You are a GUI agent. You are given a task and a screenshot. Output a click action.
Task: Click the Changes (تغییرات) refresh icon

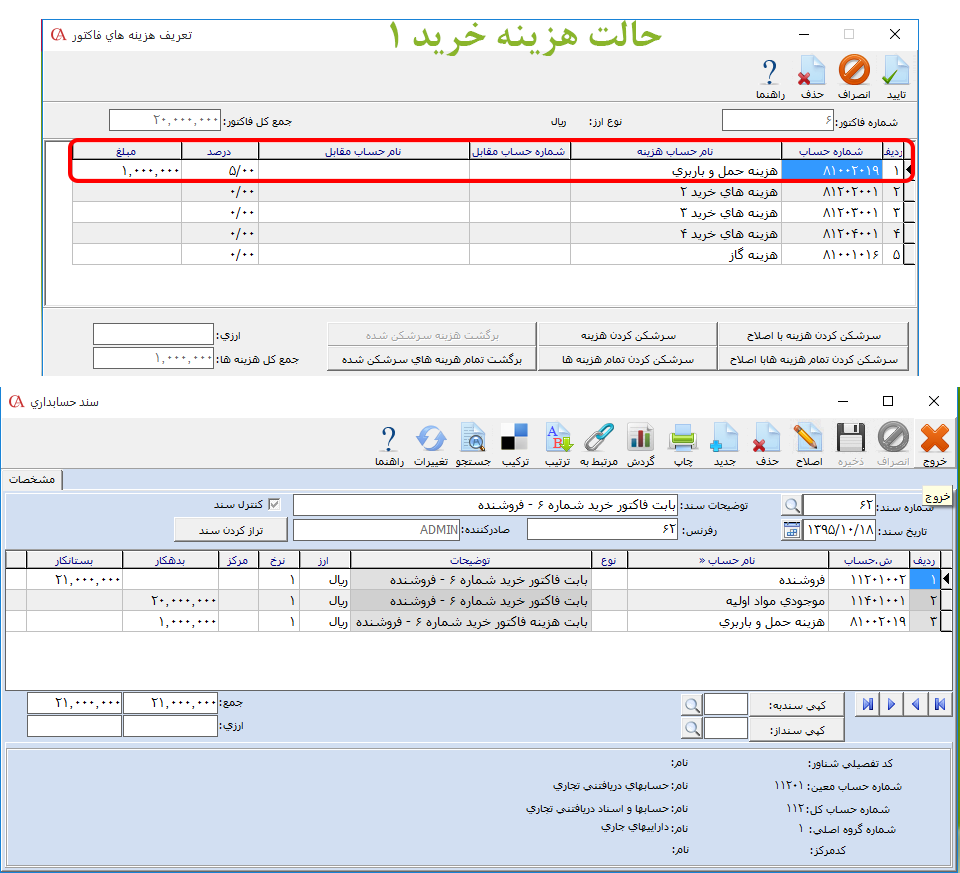pos(430,444)
